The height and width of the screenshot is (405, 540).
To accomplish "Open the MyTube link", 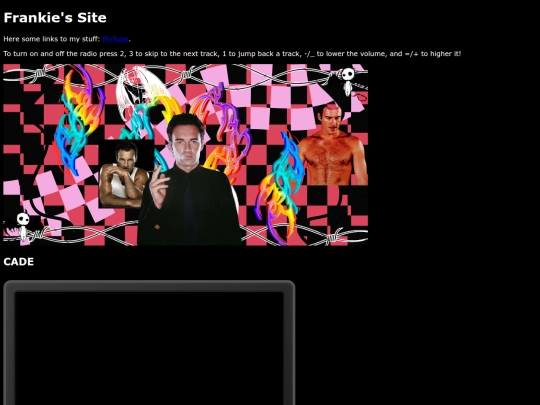I will [115, 39].
